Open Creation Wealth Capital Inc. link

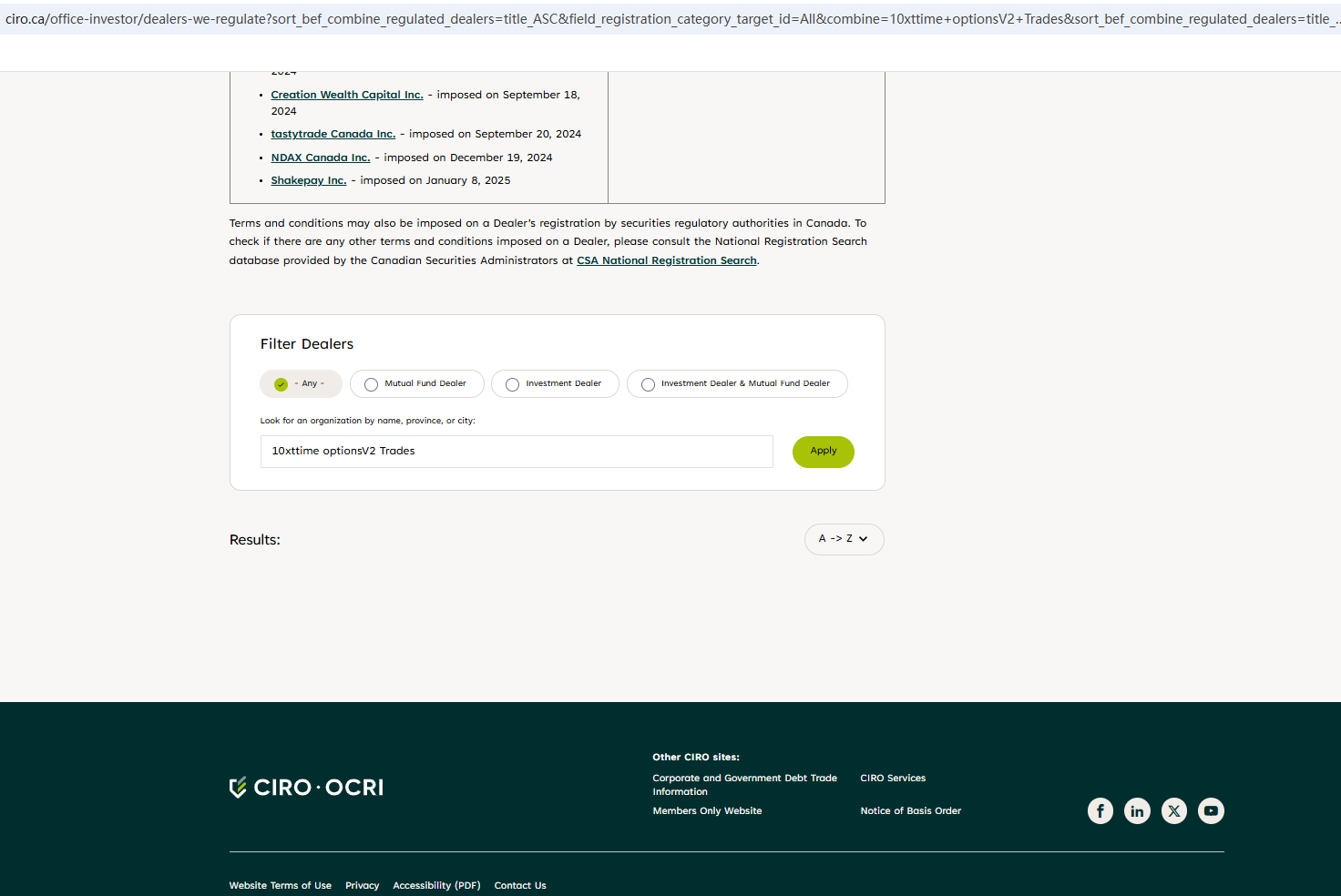(x=347, y=95)
